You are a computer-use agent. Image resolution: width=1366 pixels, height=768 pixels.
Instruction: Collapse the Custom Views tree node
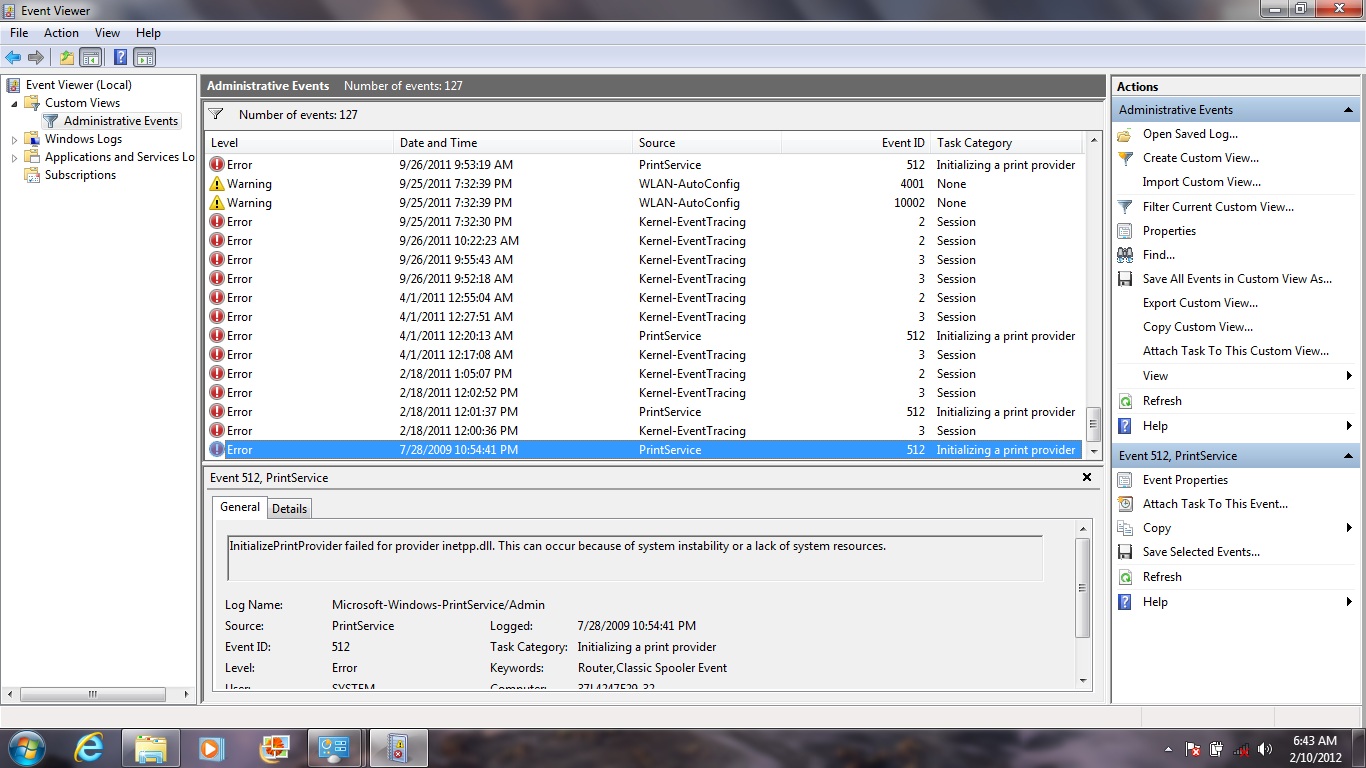(14, 103)
